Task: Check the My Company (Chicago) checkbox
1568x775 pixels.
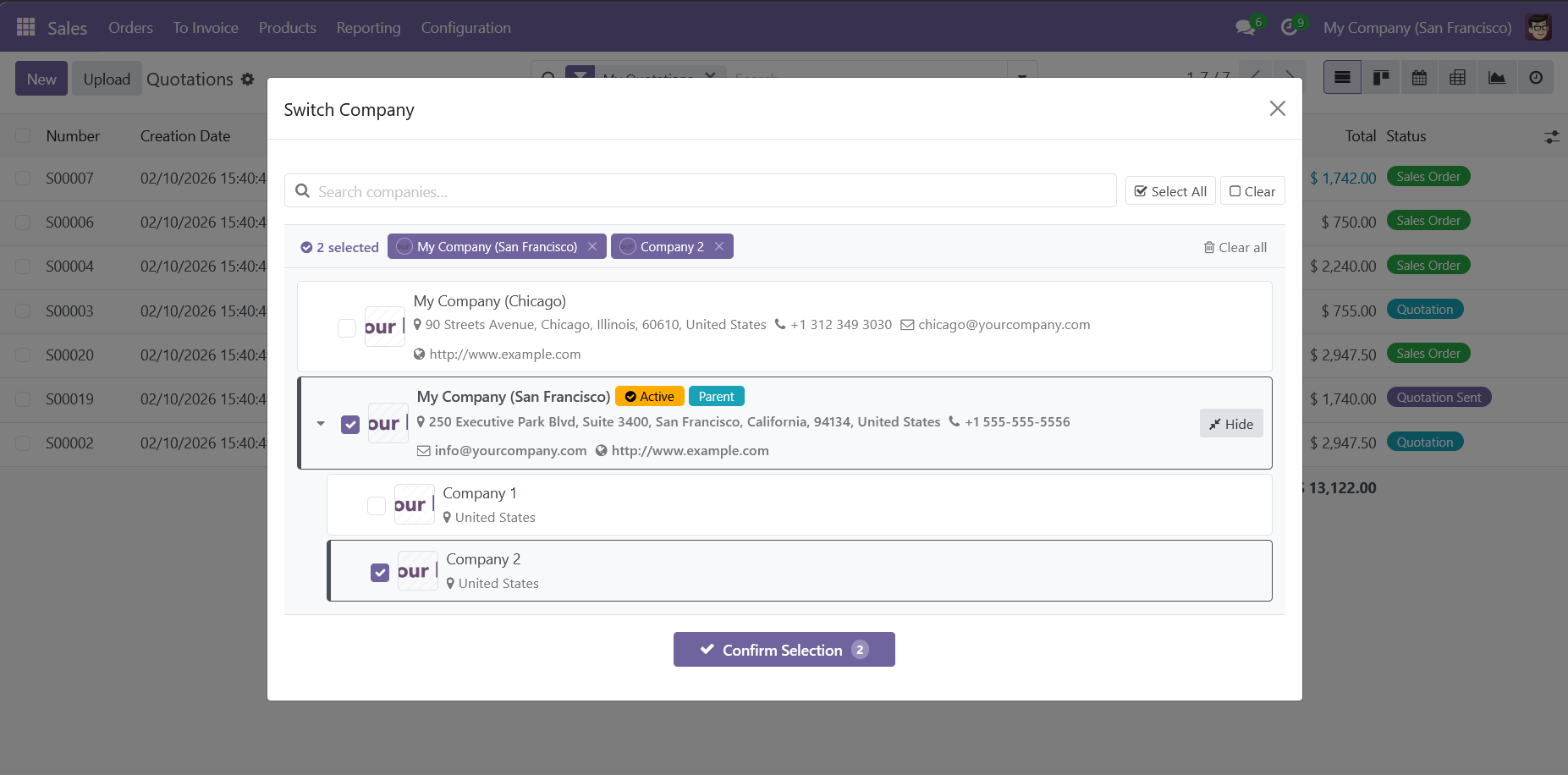Action: pyautogui.click(x=347, y=327)
